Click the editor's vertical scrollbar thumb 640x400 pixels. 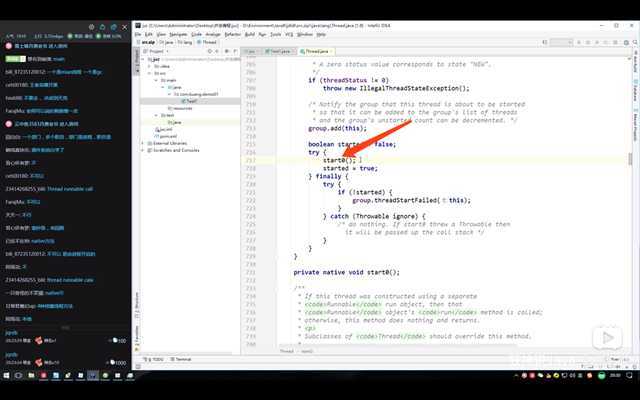tap(630, 159)
